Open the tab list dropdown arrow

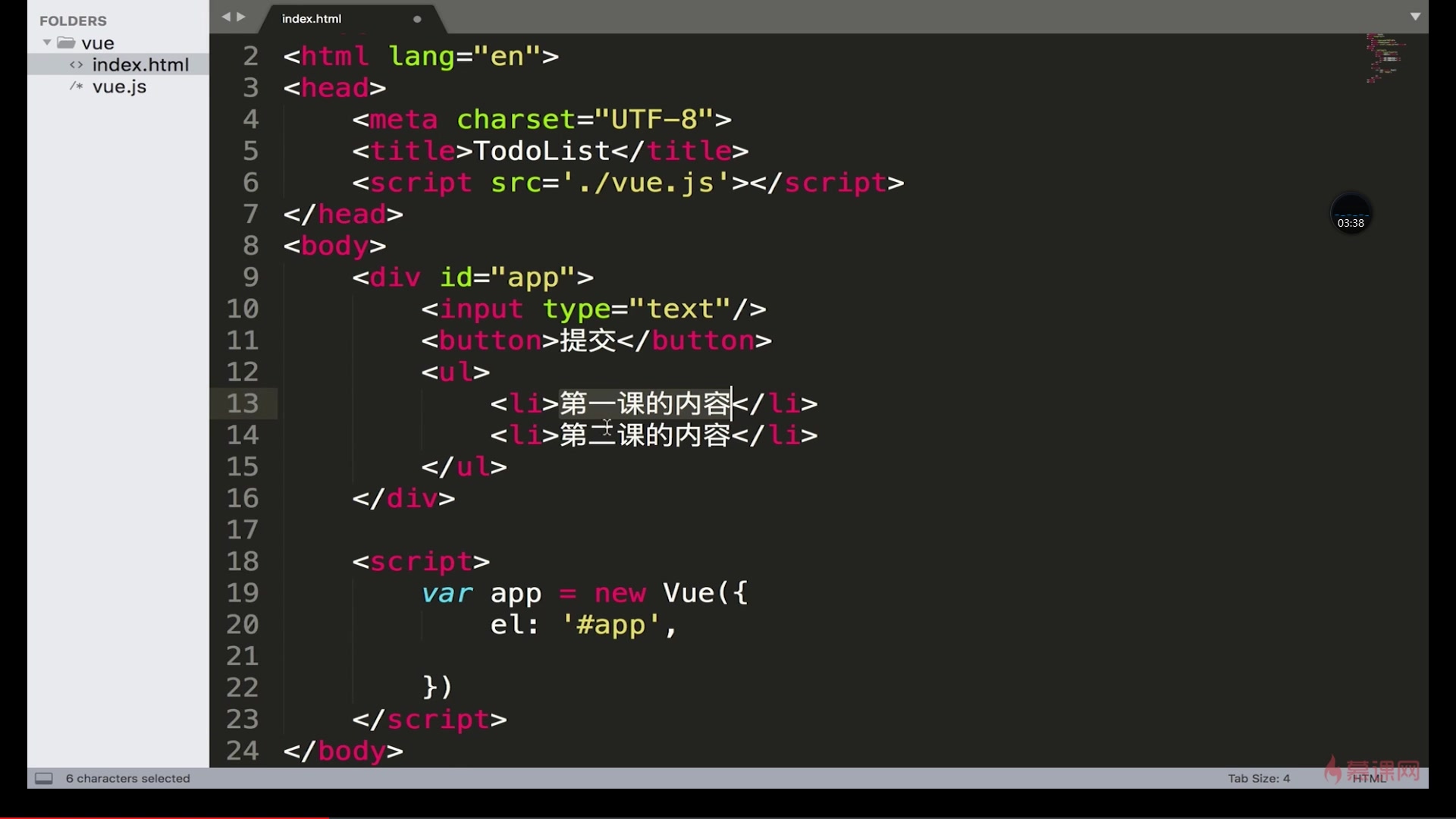1415,16
